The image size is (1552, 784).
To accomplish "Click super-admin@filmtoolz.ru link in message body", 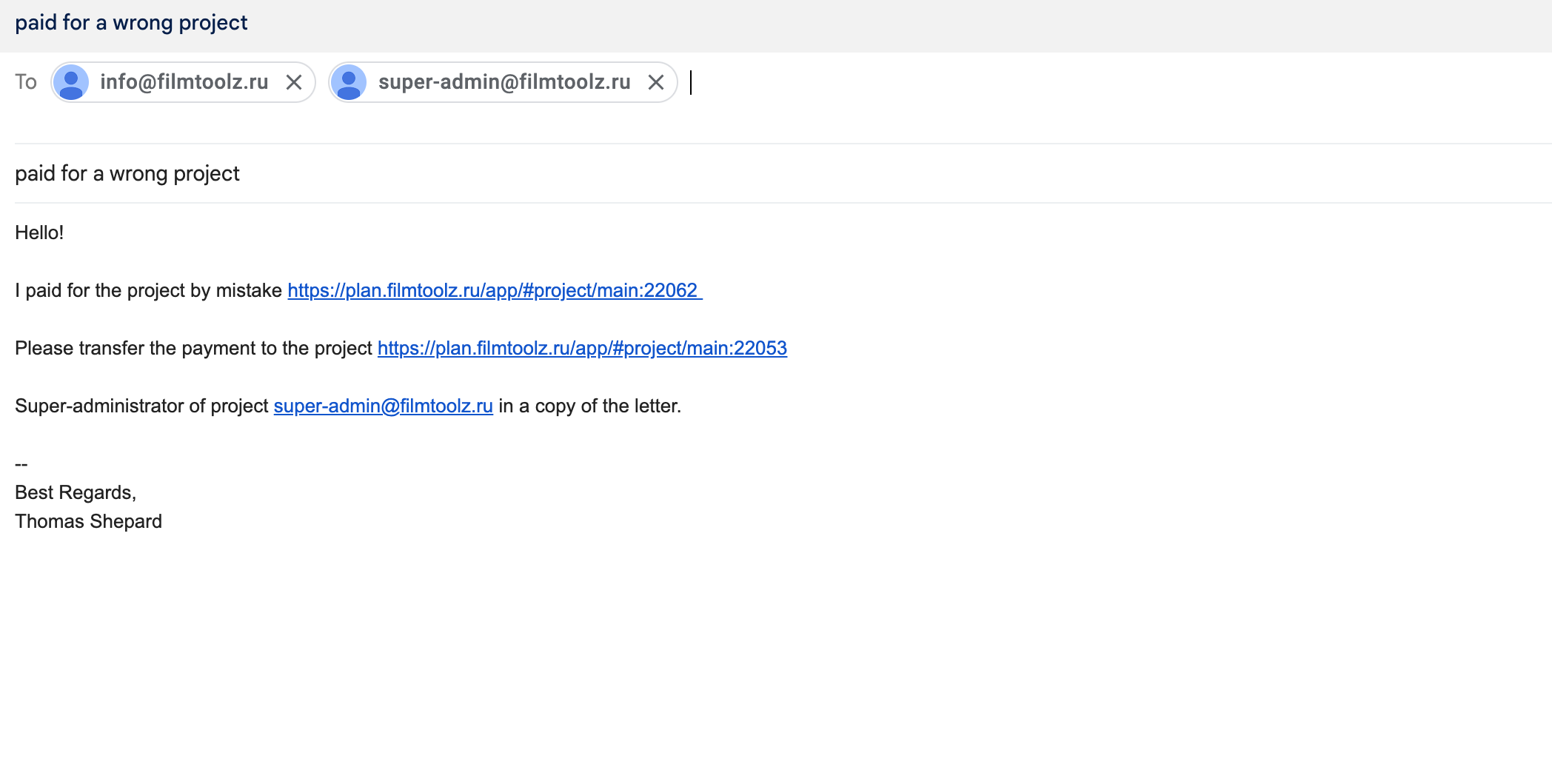I will coord(383,406).
